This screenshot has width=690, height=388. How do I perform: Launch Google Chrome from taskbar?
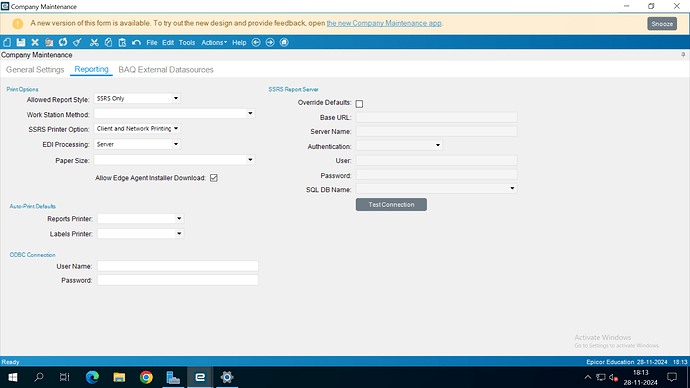(x=146, y=377)
